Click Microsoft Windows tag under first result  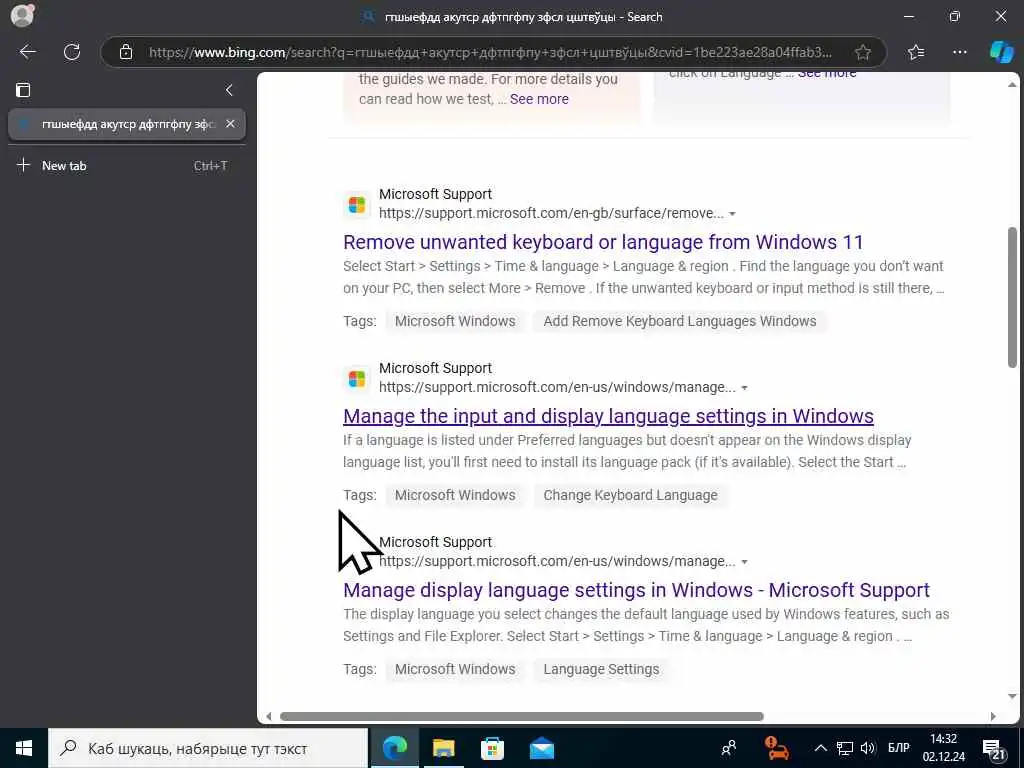pos(455,321)
